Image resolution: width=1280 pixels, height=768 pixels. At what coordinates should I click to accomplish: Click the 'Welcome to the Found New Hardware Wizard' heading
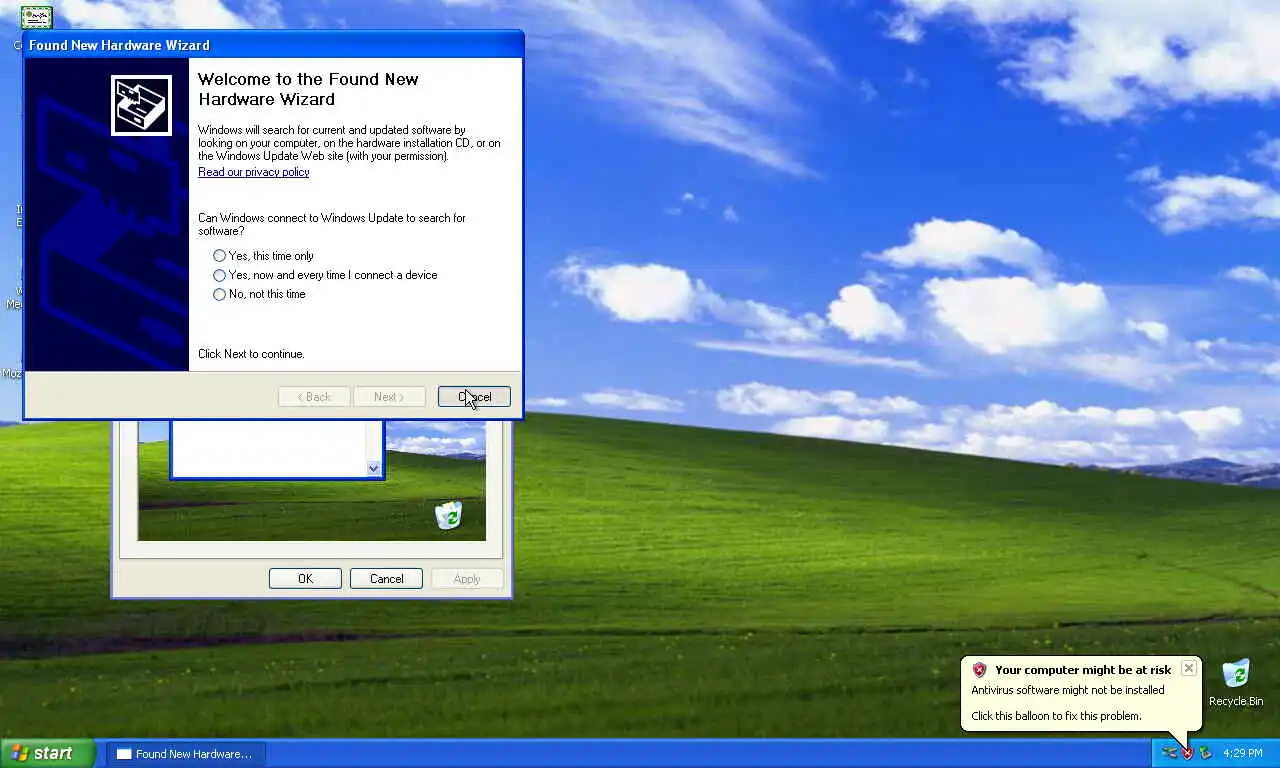pos(308,89)
